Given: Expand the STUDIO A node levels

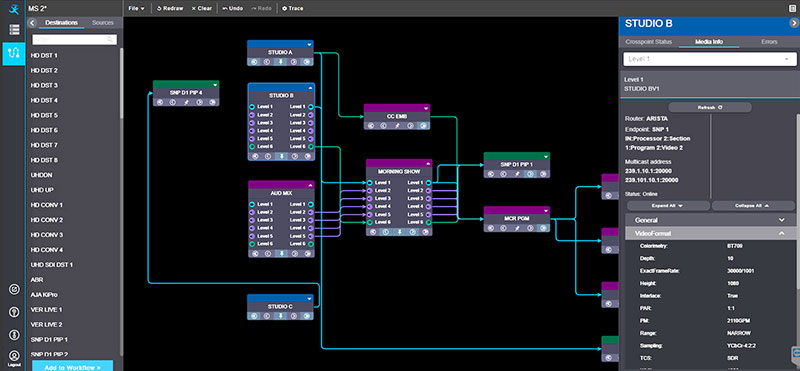Looking at the screenshot, I should click(x=309, y=44).
